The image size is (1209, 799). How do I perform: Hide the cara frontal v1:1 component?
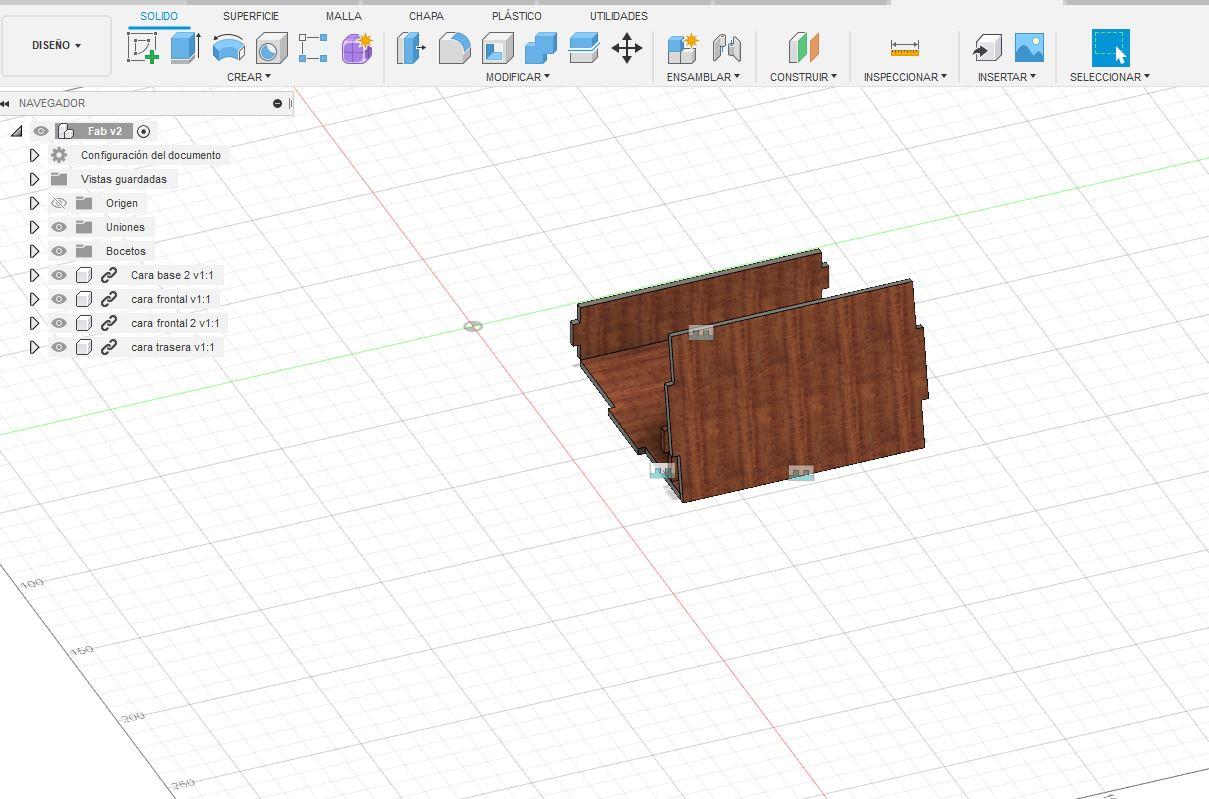(x=59, y=299)
